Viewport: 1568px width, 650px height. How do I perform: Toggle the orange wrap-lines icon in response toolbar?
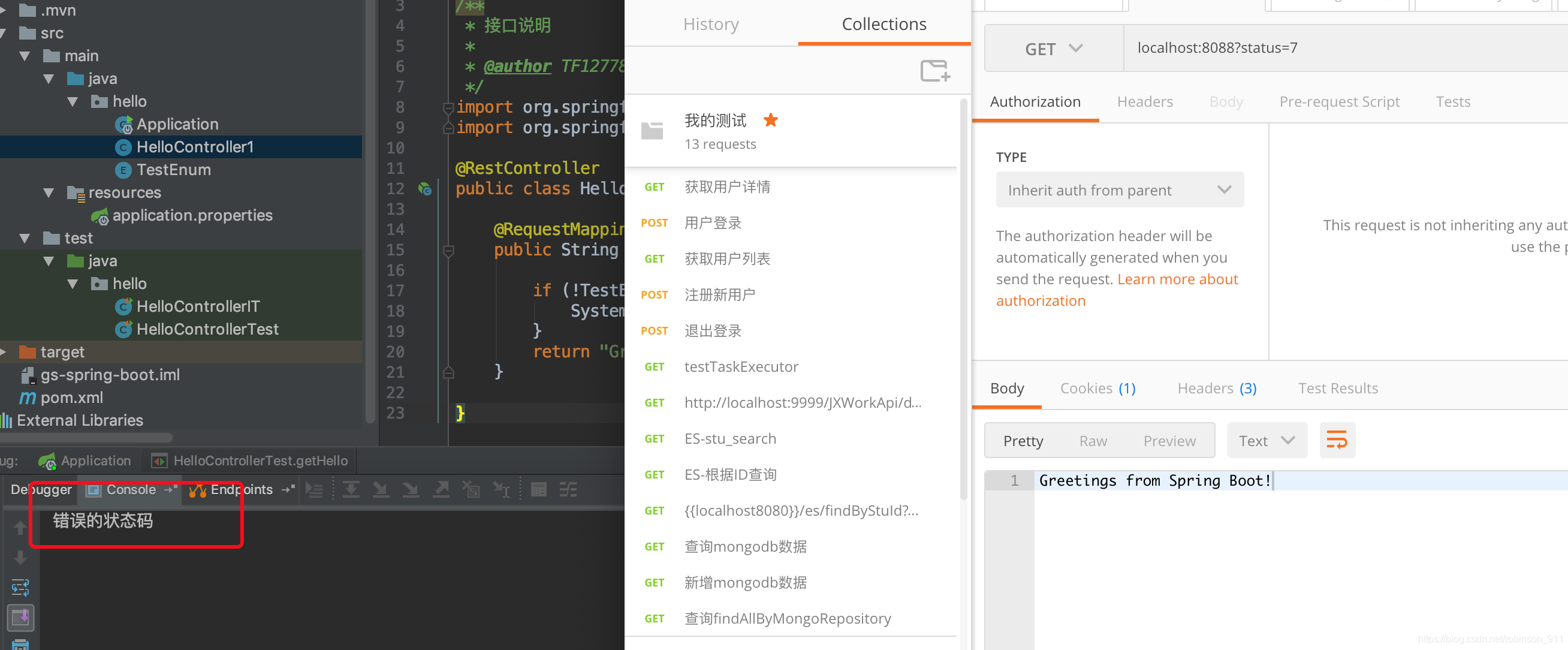click(x=1336, y=440)
